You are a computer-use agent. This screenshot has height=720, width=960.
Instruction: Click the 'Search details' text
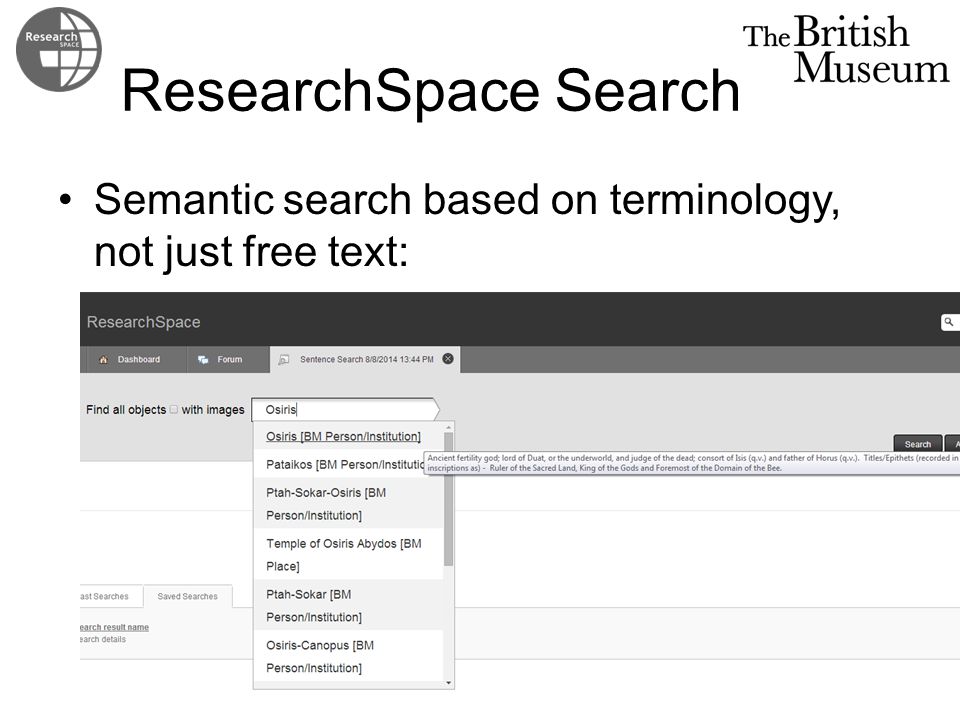tap(103, 639)
